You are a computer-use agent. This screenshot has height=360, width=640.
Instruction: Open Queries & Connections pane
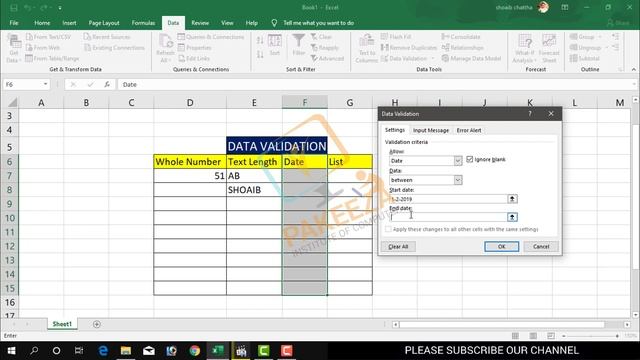(211, 37)
